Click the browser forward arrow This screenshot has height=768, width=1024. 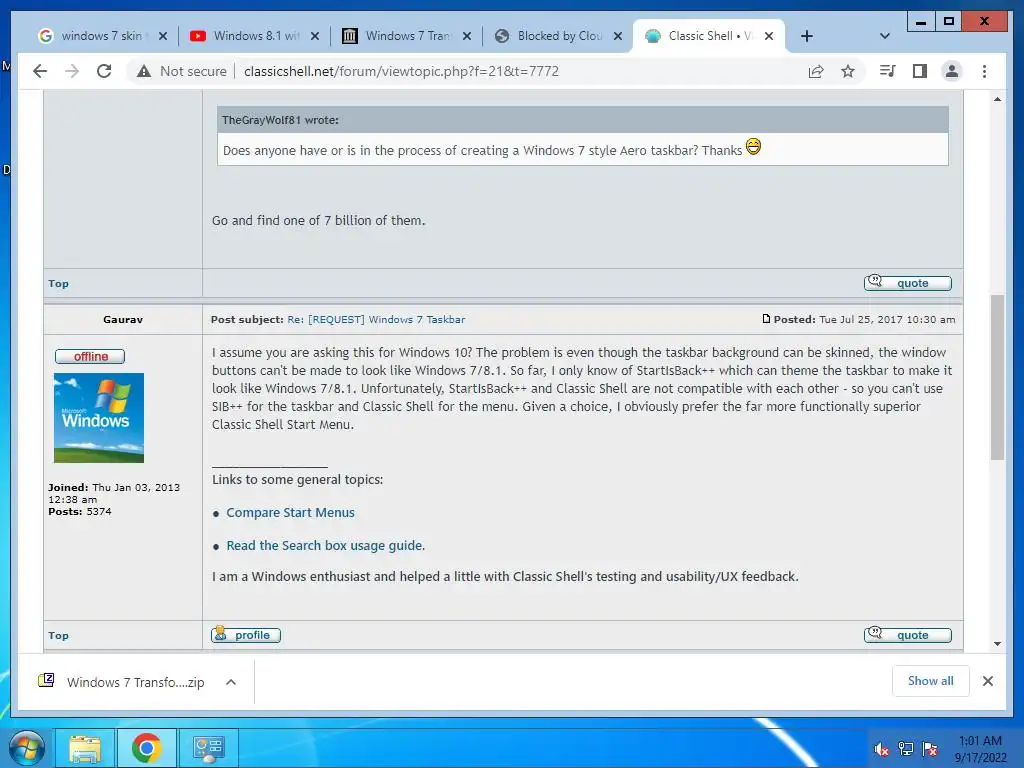tap(72, 71)
